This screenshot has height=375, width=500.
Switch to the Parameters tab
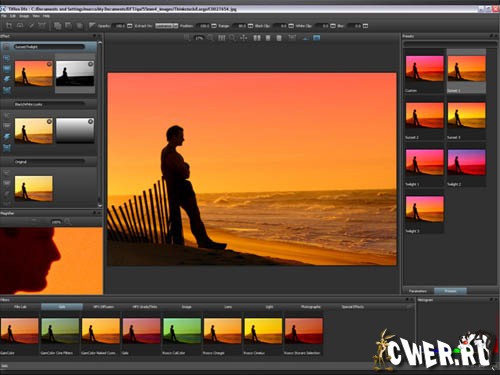click(418, 291)
